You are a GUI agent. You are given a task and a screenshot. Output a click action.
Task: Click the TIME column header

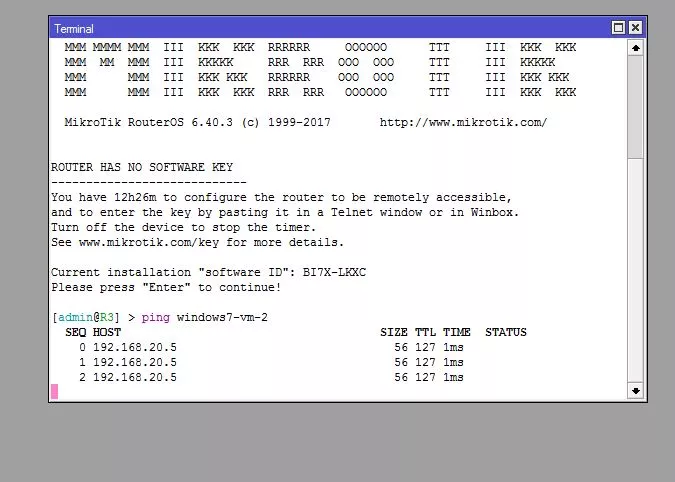click(x=456, y=332)
